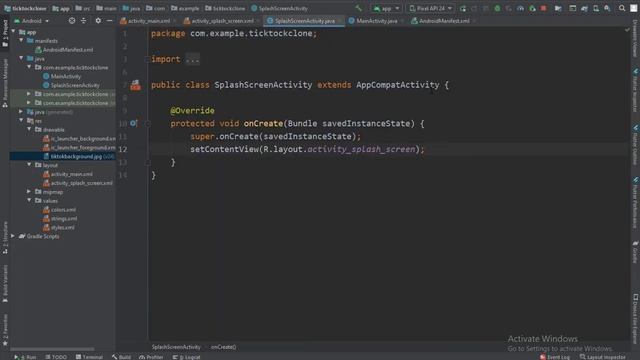This screenshot has width=640, height=360.
Task: Collapse the drawable folder
Action: tap(29, 129)
